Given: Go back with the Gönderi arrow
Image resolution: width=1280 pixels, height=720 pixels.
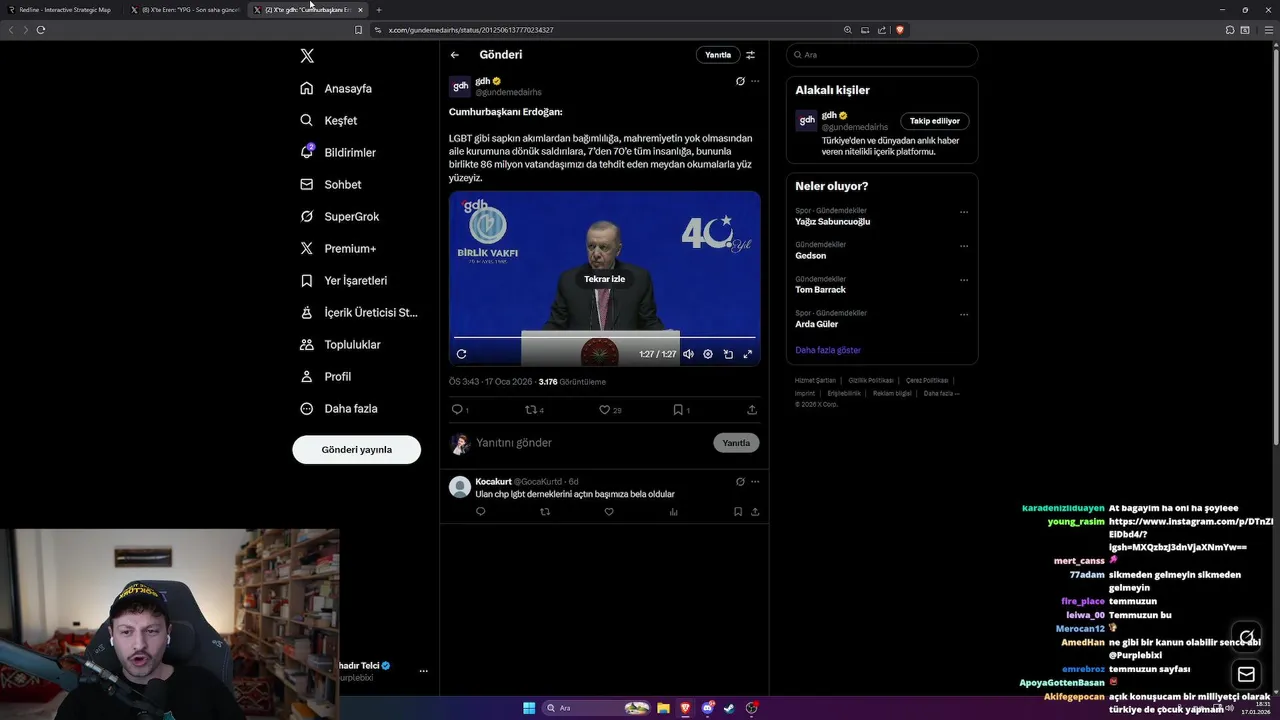Looking at the screenshot, I should click(455, 55).
